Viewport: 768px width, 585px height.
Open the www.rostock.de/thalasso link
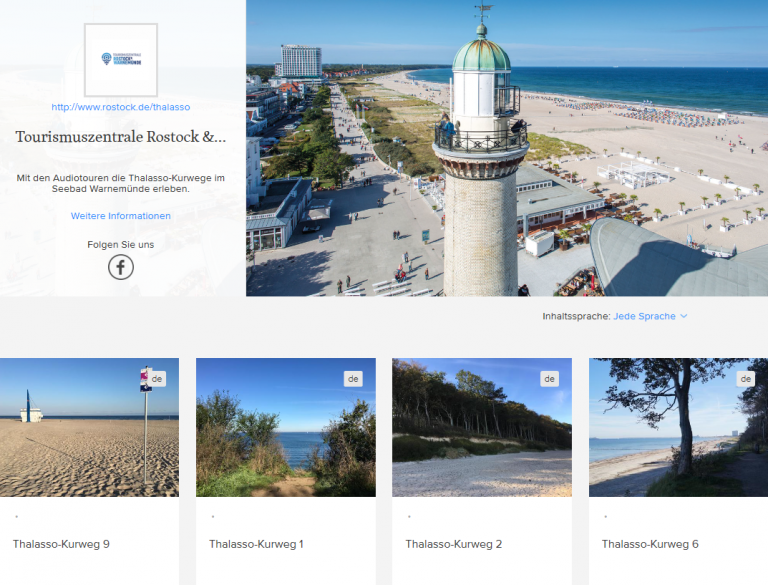[x=121, y=106]
